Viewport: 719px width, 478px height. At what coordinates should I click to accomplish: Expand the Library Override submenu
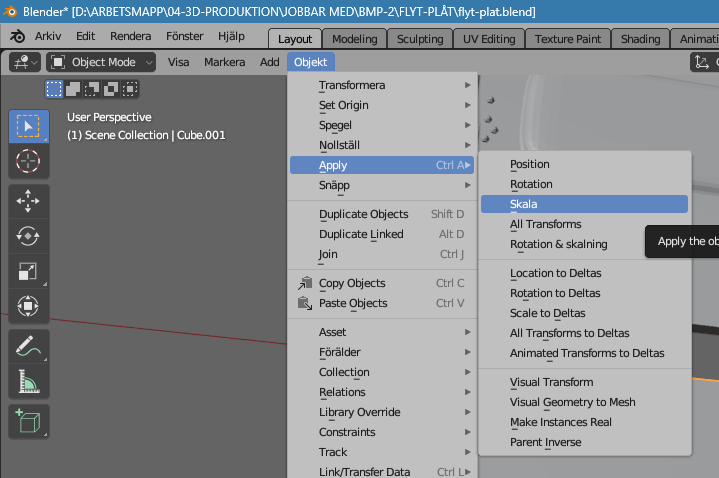coord(382,412)
